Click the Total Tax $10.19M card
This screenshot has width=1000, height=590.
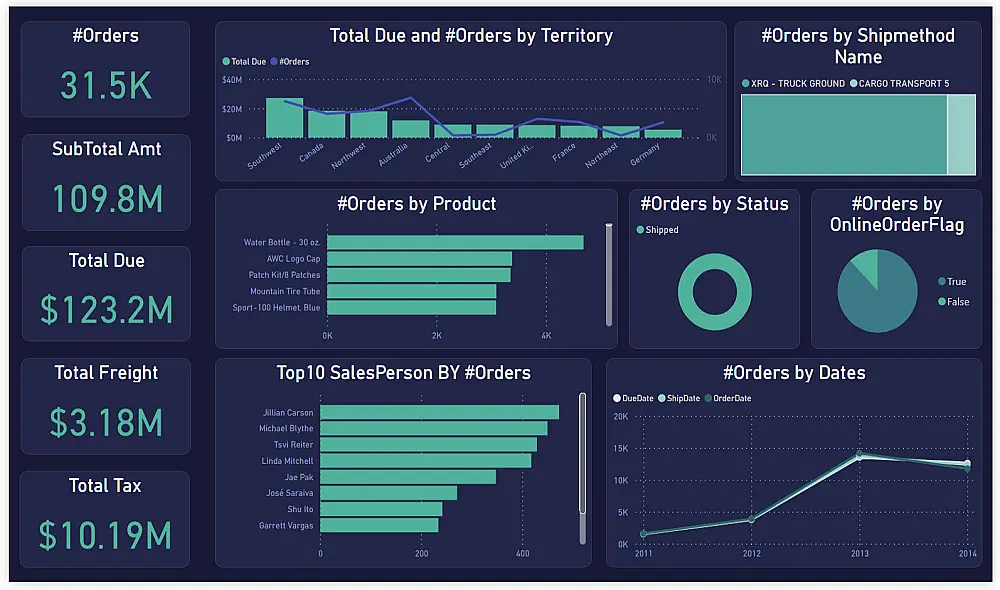105,519
